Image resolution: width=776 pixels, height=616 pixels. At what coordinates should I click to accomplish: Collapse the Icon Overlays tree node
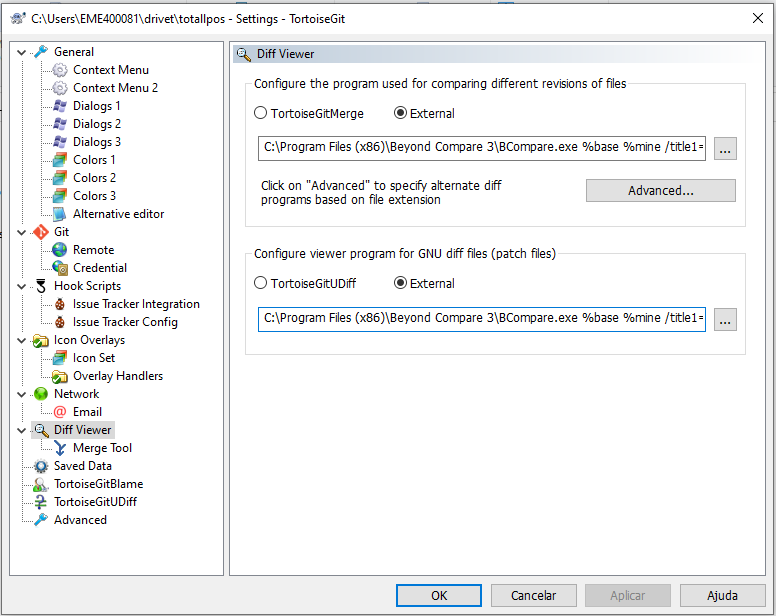click(x=21, y=340)
